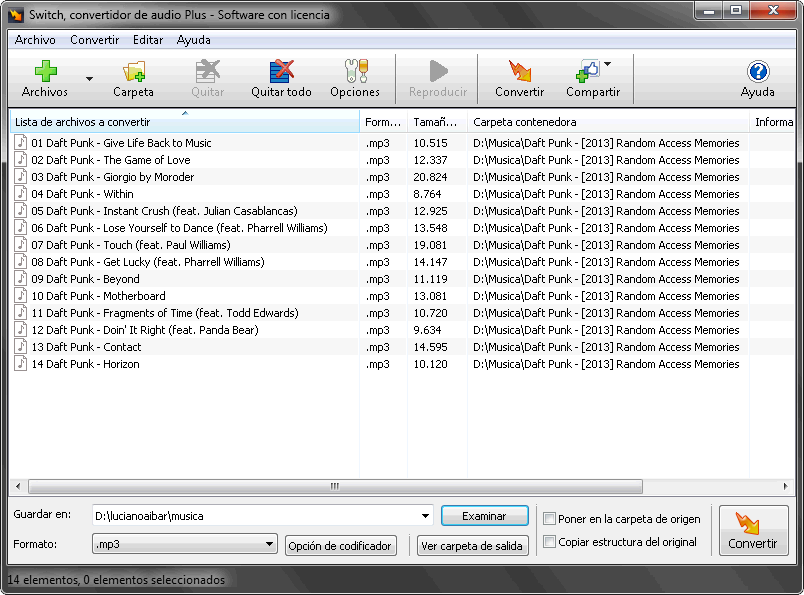Click the music note icon of Lose Yourself to Dance

[21, 227]
